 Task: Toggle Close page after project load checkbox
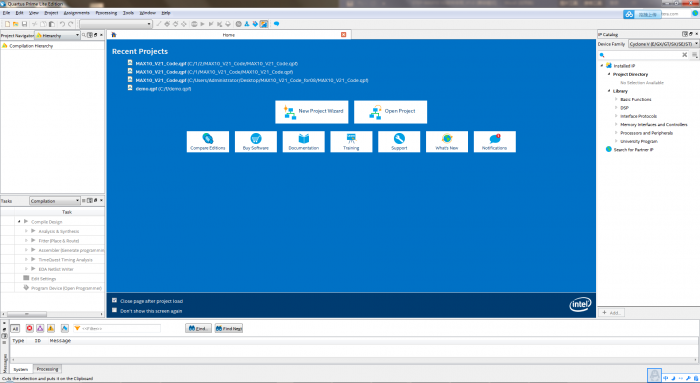point(114,300)
